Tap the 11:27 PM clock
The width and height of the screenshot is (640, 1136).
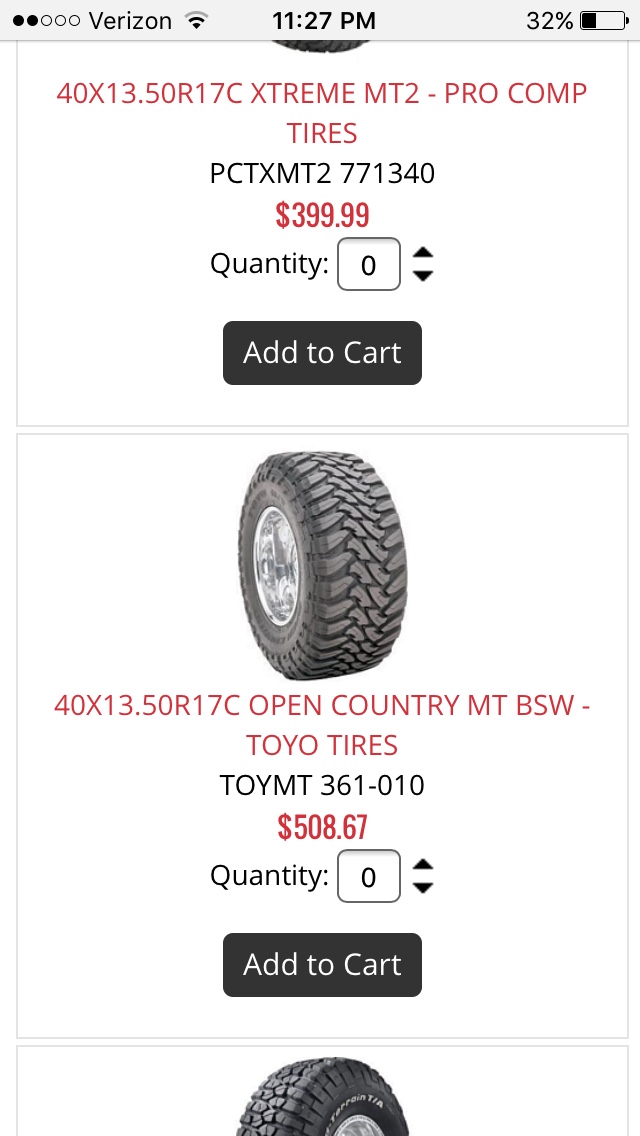point(323,20)
